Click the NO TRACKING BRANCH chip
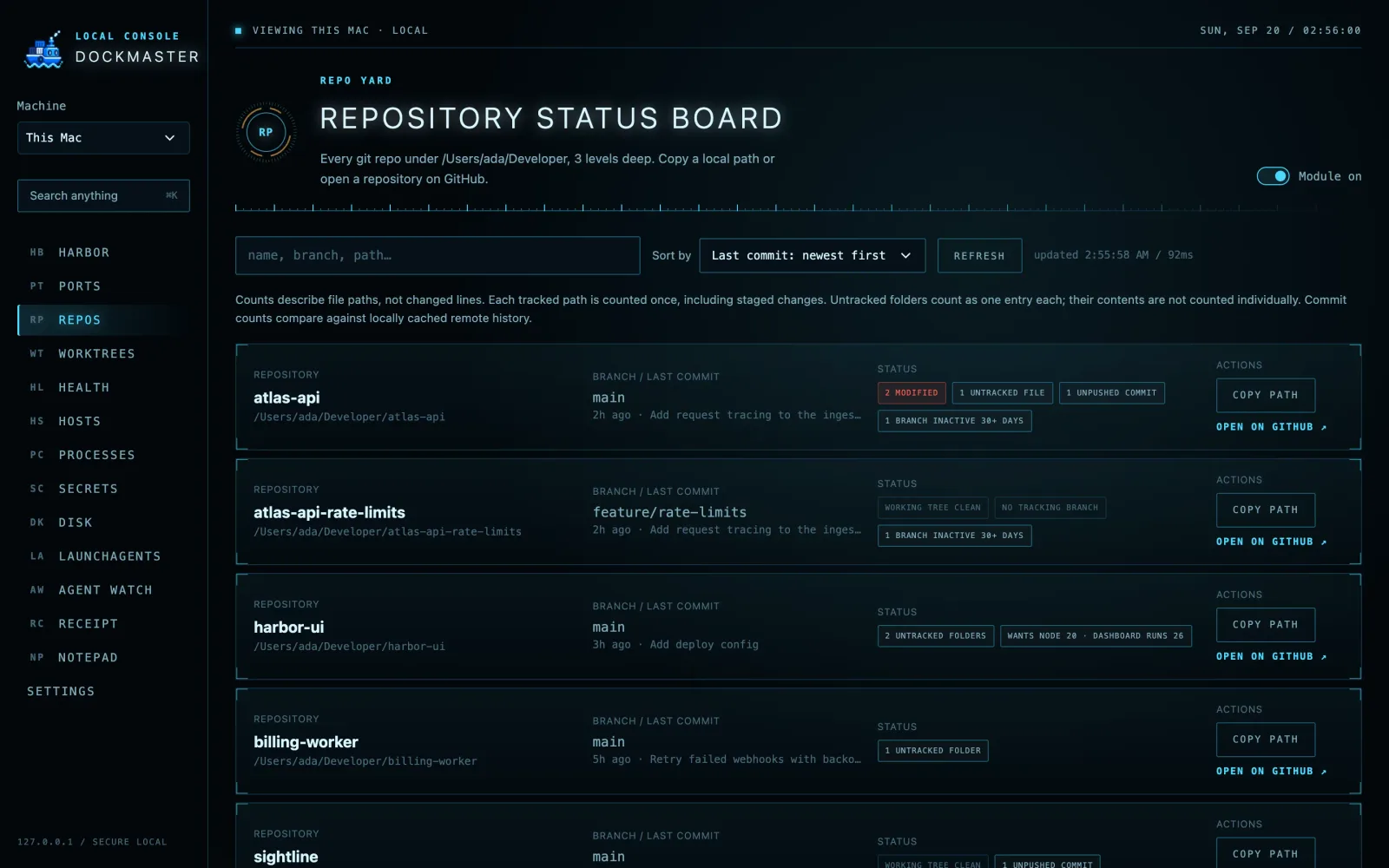1389x868 pixels. pos(1050,508)
